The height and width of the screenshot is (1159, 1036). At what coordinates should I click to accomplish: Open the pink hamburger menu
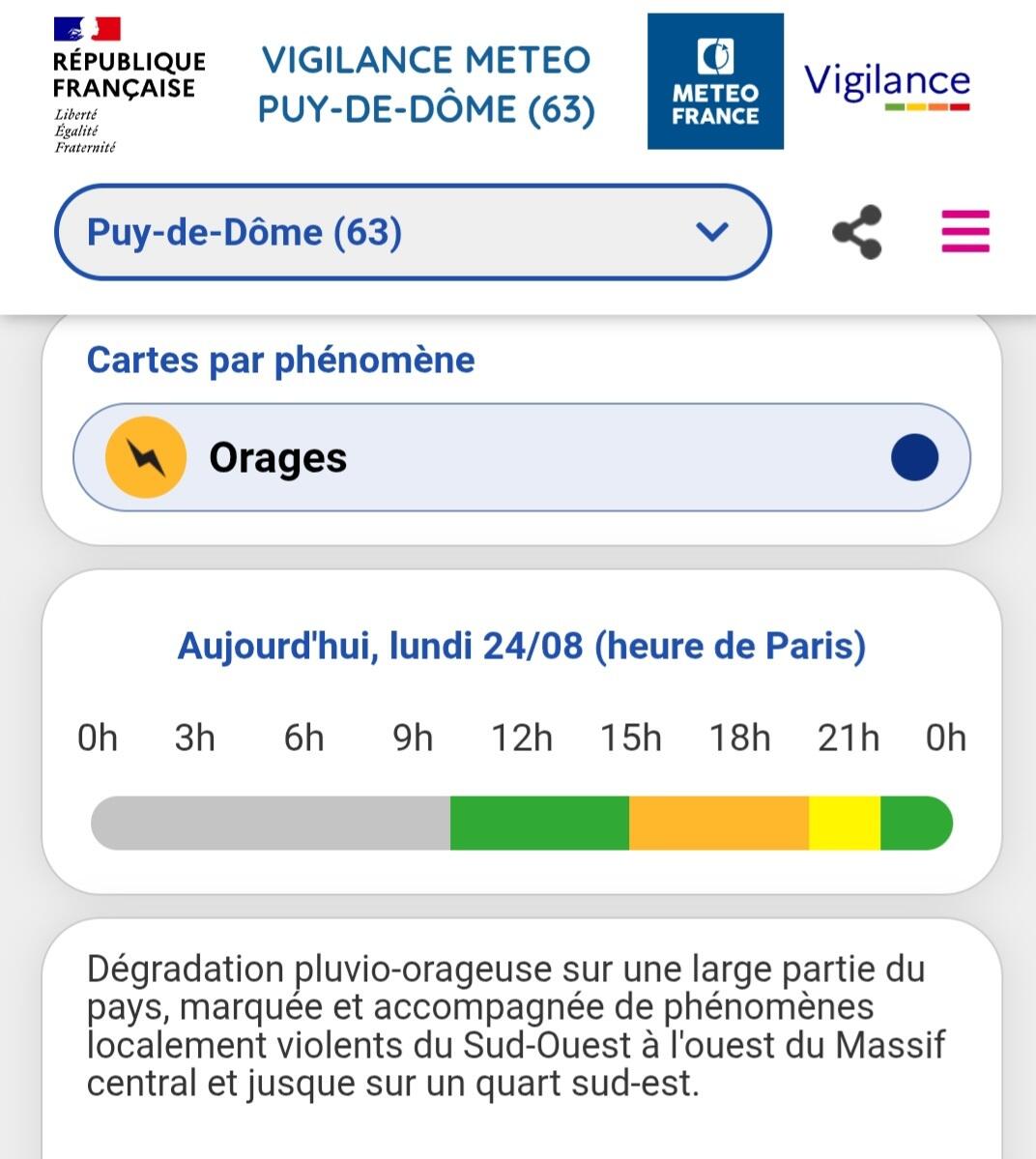pos(965,231)
